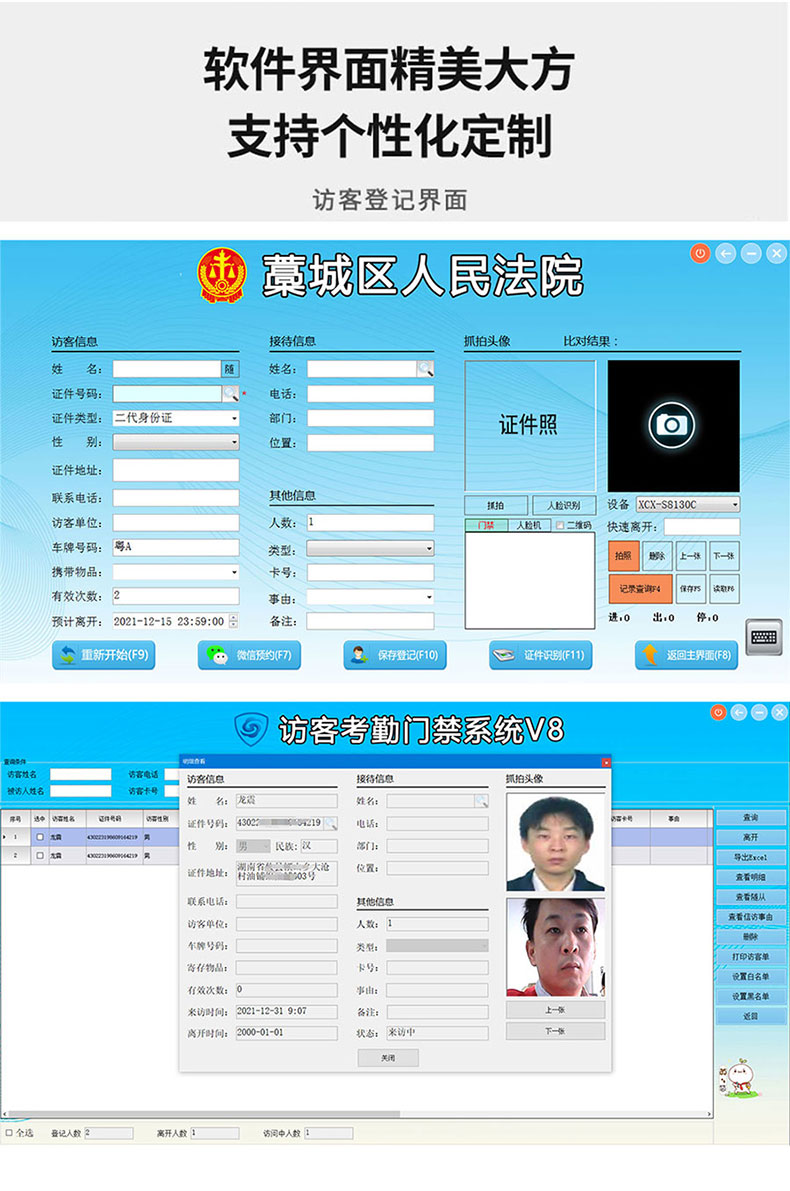Click the visitor list horizontal scrollbar
Viewport: 790px width, 1191px height.
click(x=200, y=1113)
